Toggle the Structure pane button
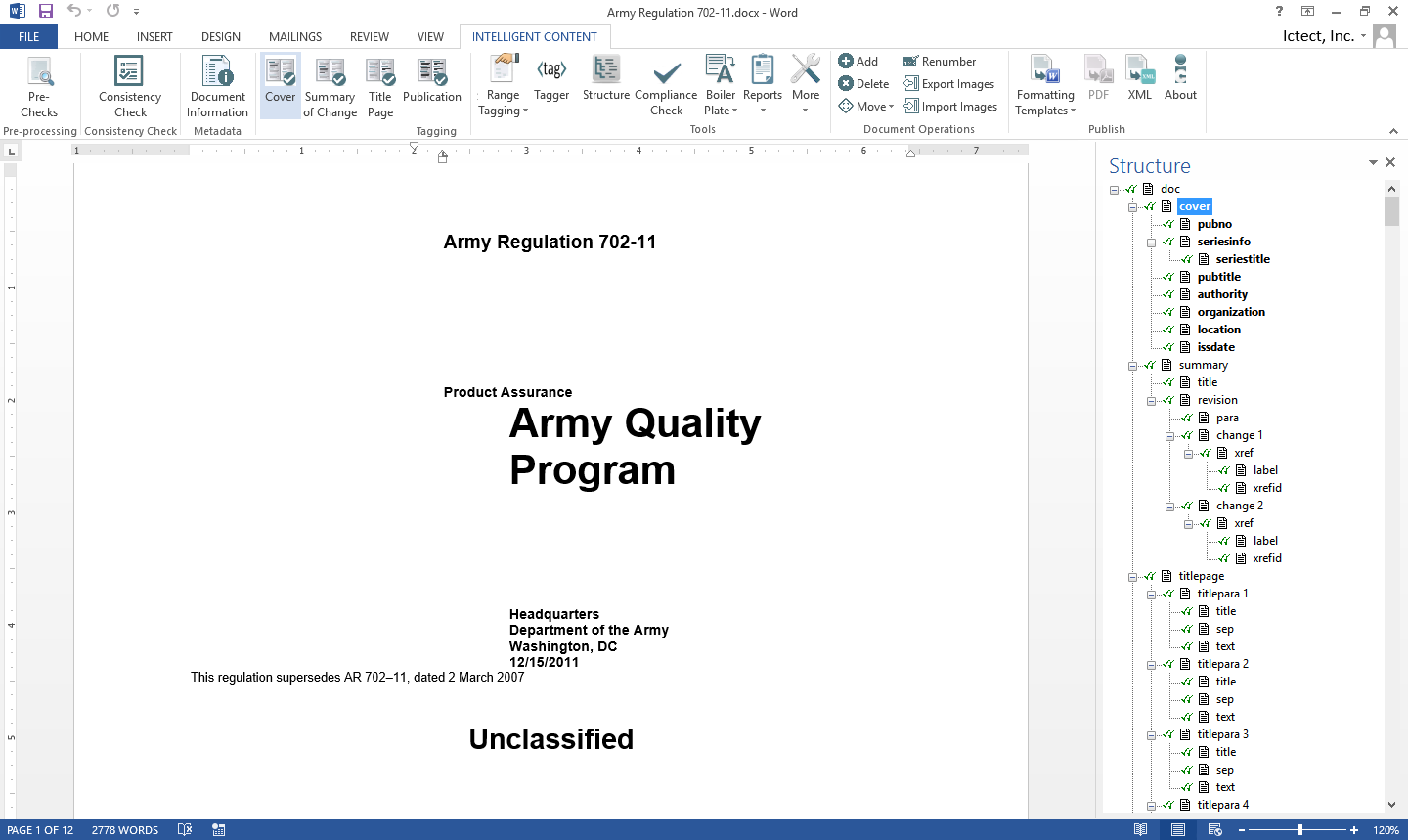 (x=606, y=79)
